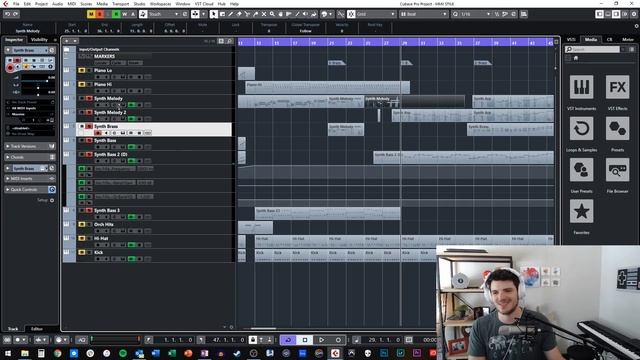Image resolution: width=640 pixels, height=360 pixels.
Task: Open Favorites star tile
Action: coord(581,211)
